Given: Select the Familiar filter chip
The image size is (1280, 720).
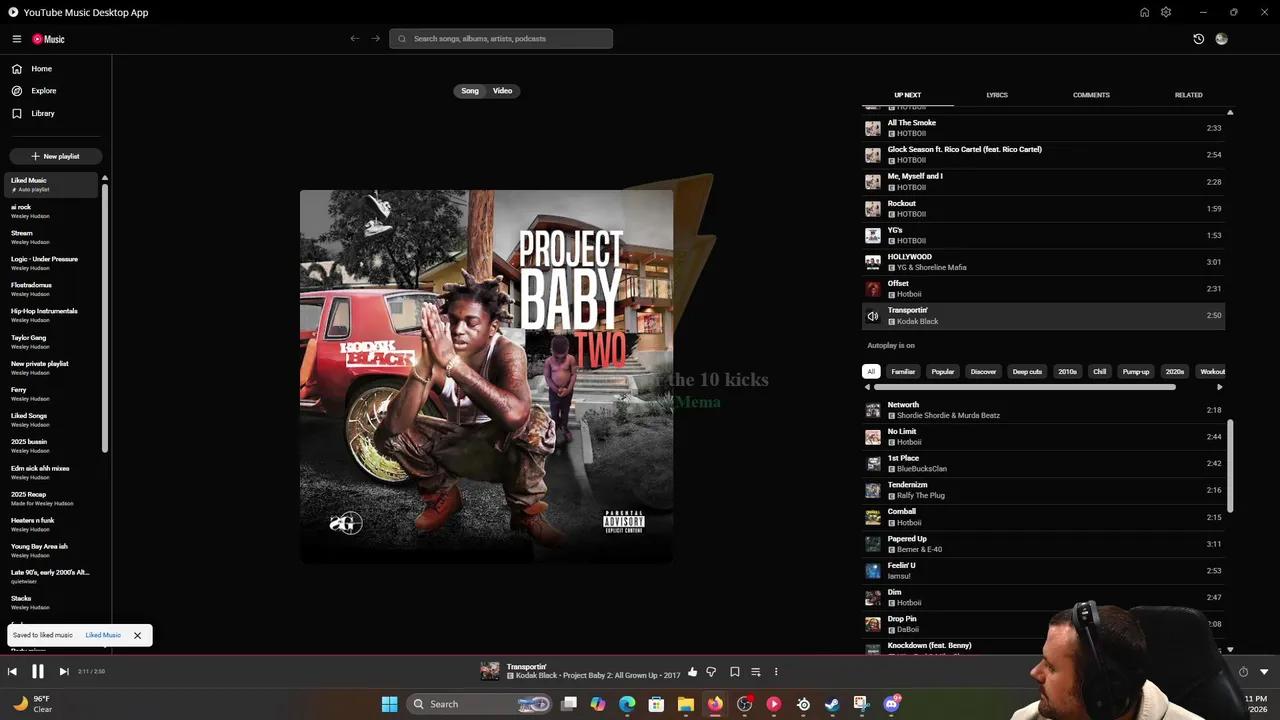Looking at the screenshot, I should (903, 372).
